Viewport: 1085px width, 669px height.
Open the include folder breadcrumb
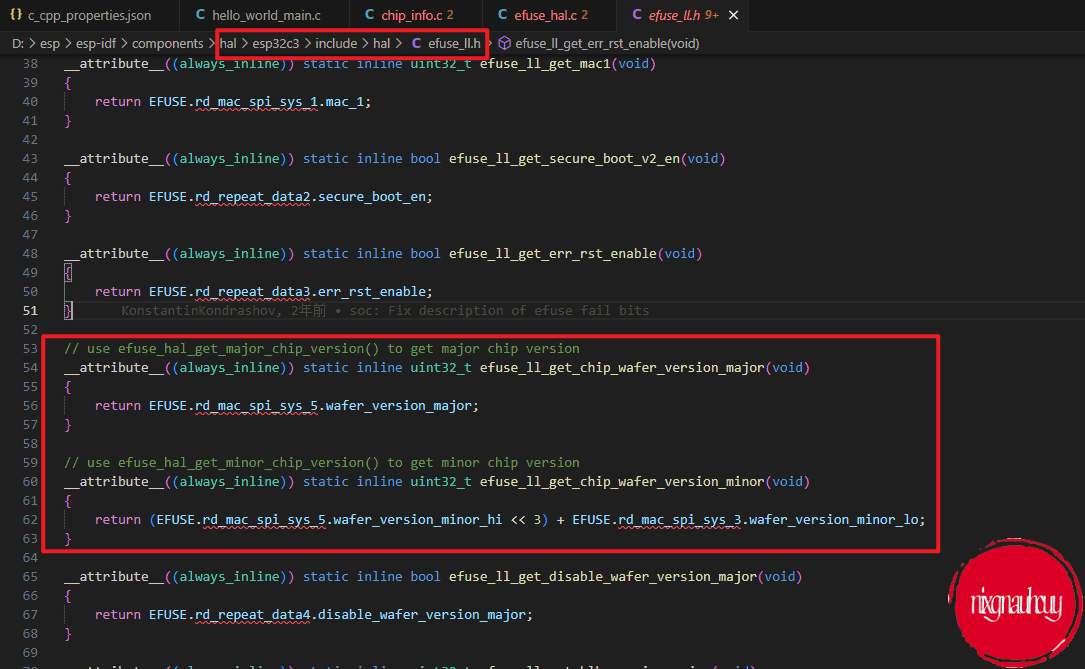337,43
